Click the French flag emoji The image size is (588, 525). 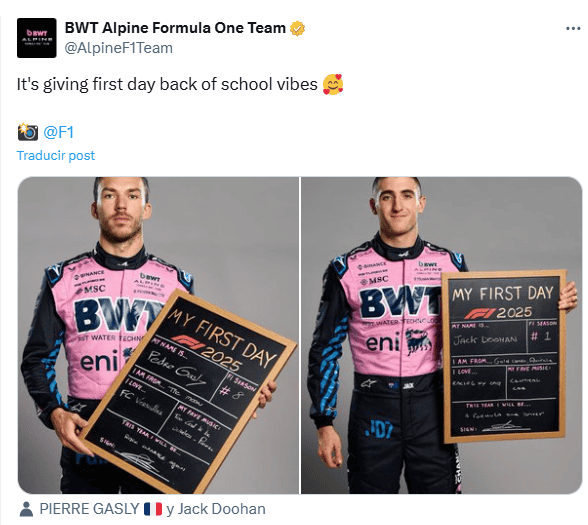click(153, 509)
